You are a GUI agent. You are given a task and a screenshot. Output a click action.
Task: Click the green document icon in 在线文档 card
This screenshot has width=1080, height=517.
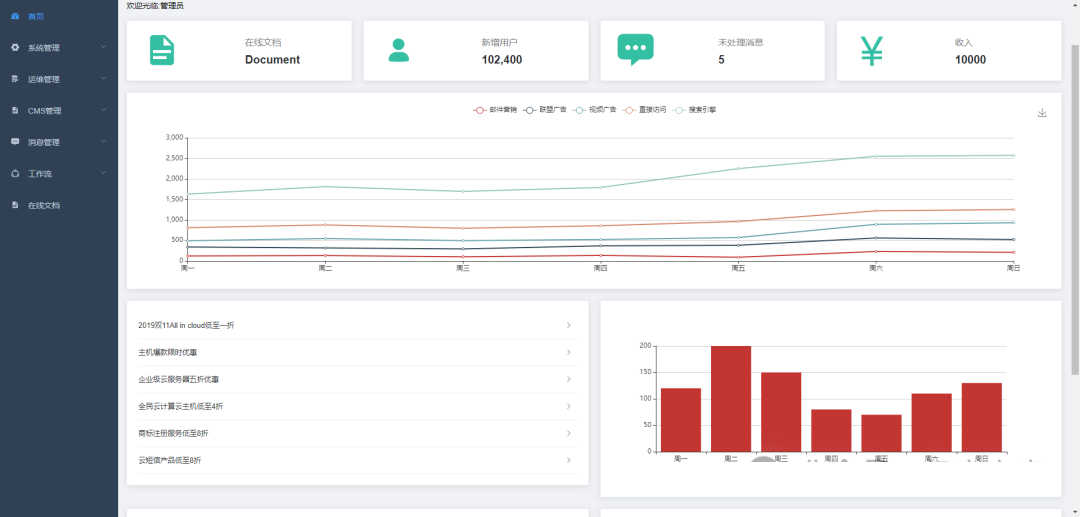coord(162,51)
